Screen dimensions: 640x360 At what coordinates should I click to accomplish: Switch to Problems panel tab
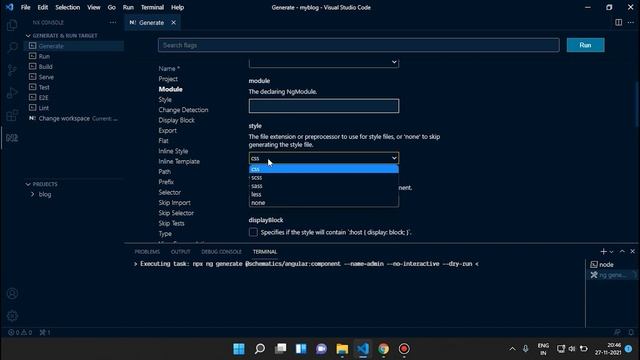pyautogui.click(x=147, y=251)
